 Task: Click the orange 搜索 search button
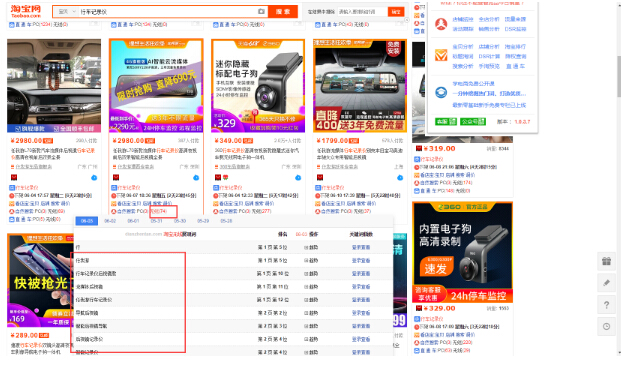(283, 11)
